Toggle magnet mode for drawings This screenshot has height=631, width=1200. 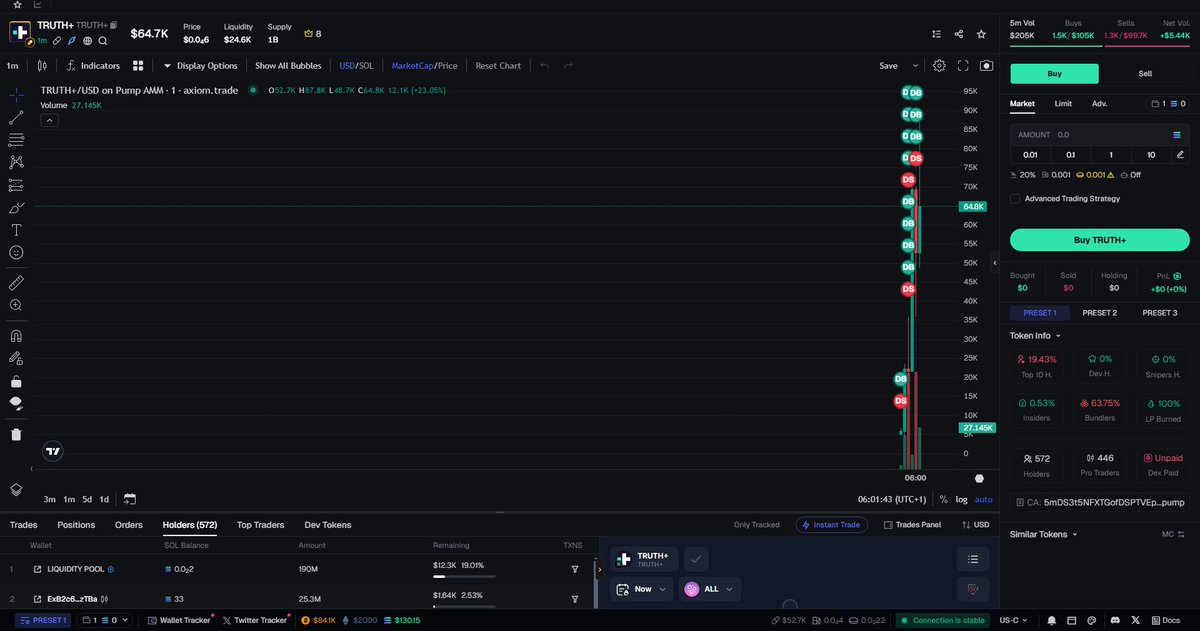click(x=16, y=336)
